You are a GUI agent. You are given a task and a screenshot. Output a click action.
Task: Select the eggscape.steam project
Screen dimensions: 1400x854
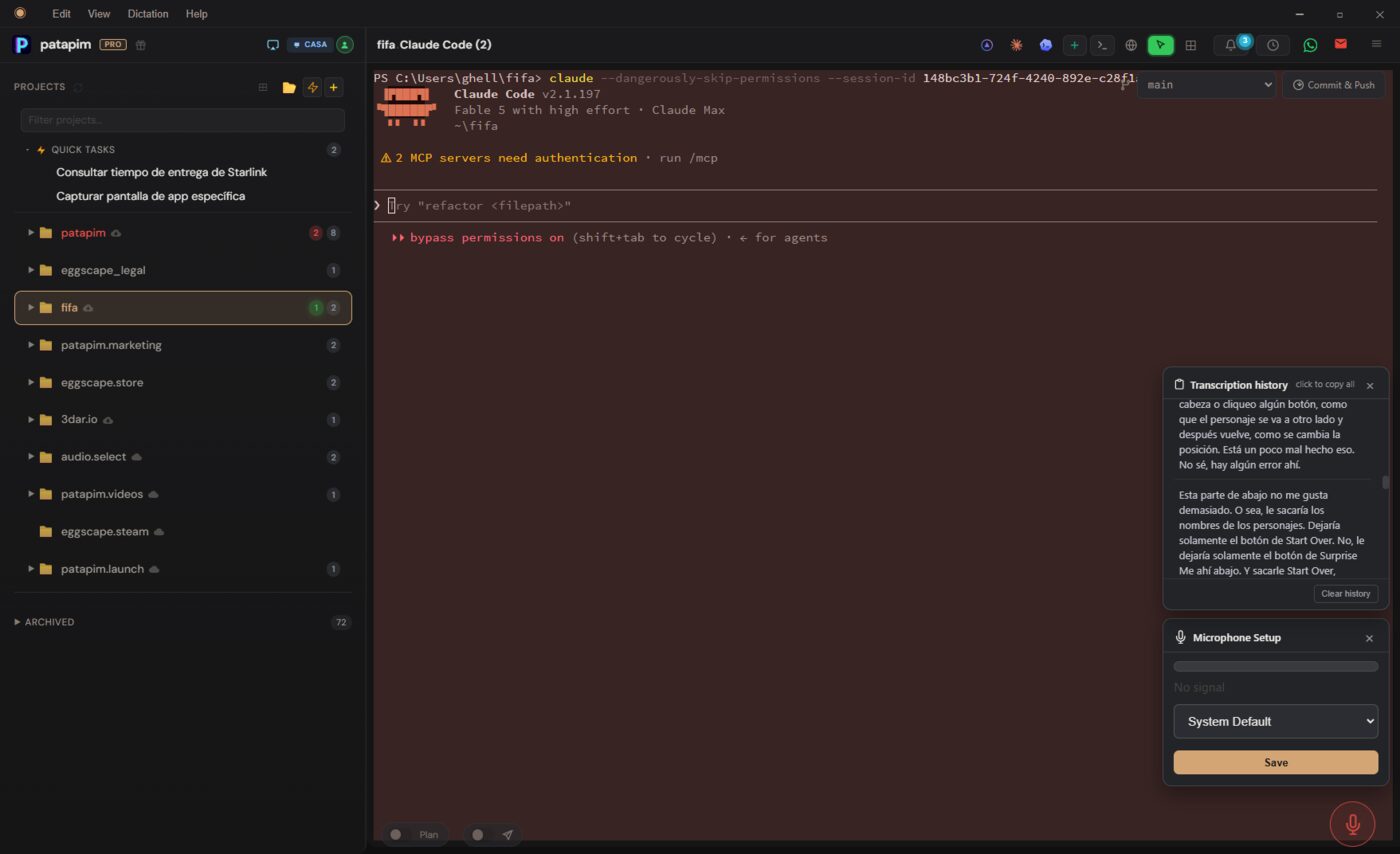click(183, 532)
